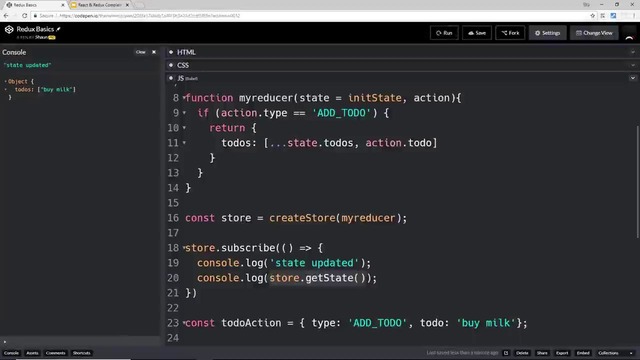Place cursor on line 16 createStore
This screenshot has width=640, height=360.
click(x=303, y=218)
